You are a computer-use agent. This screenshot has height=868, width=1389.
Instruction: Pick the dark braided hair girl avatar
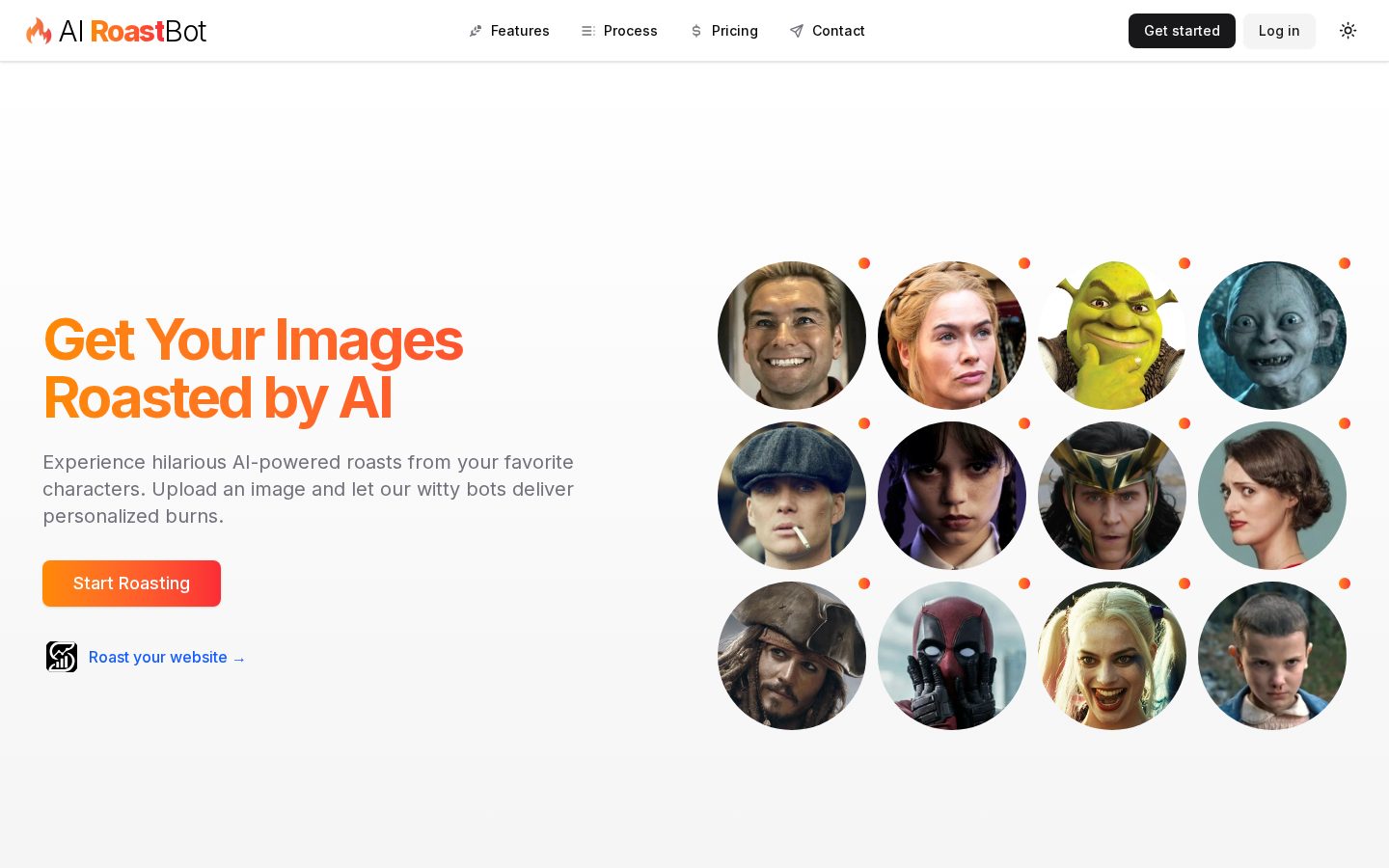952,496
